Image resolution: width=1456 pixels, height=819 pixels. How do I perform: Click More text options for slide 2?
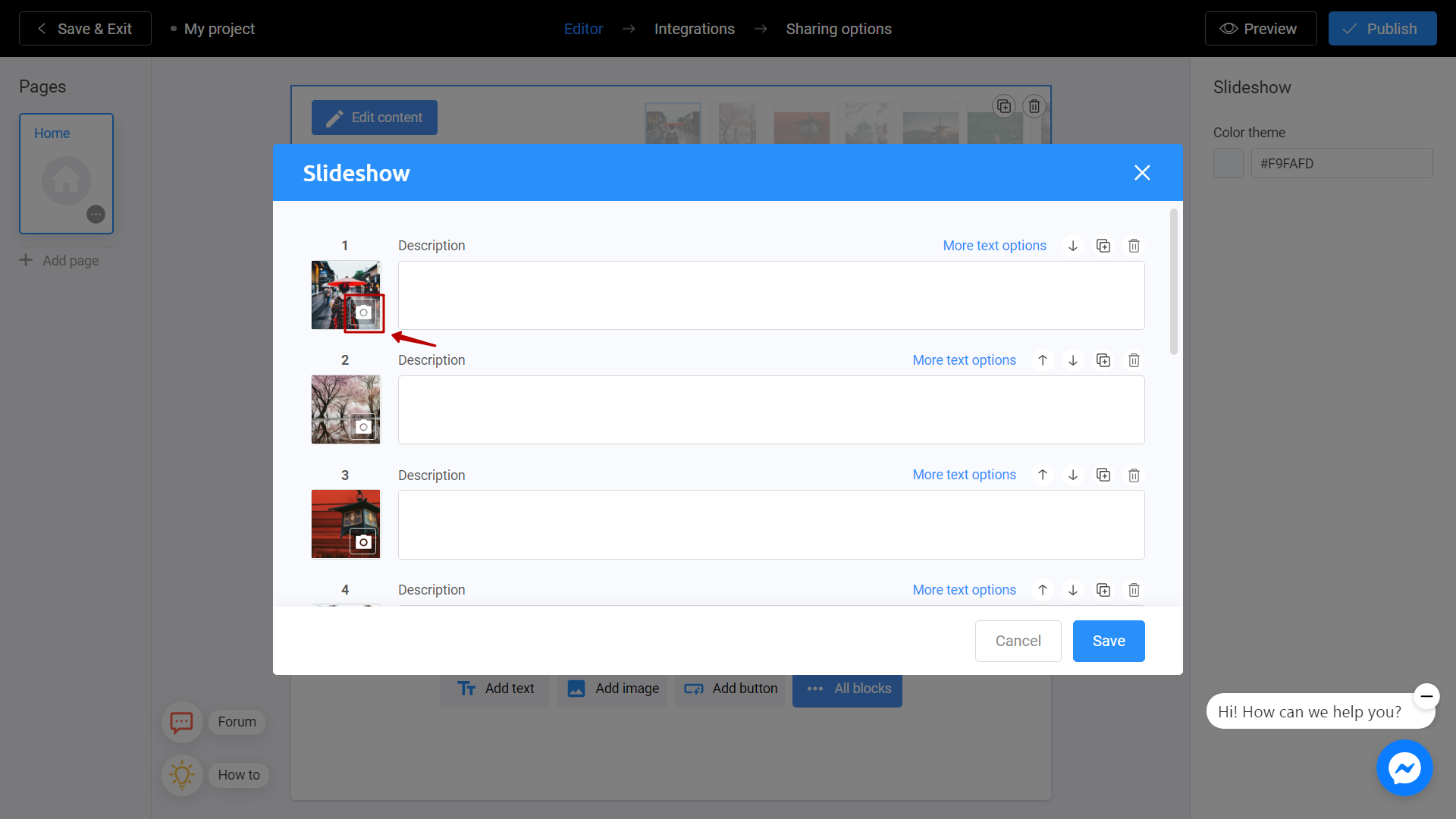pos(964,360)
